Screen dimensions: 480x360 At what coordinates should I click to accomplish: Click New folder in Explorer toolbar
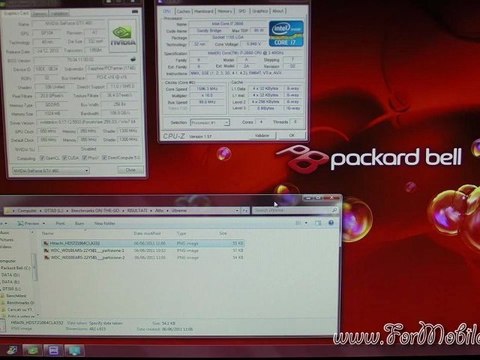pos(105,223)
